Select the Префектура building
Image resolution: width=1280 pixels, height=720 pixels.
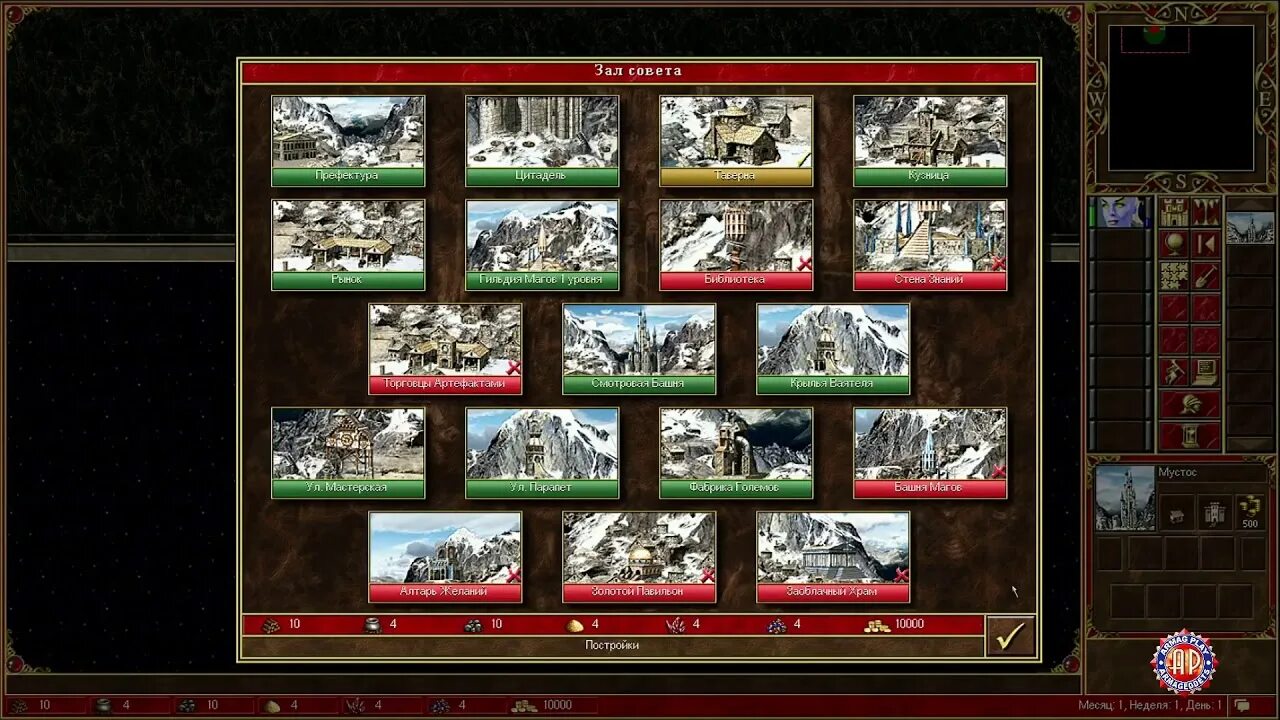pos(348,141)
